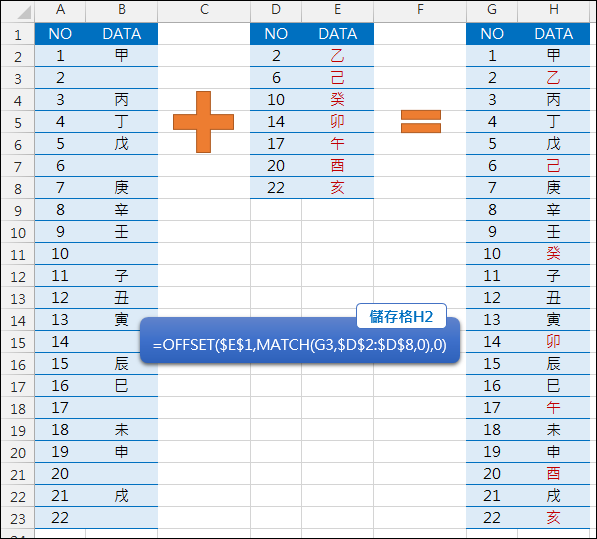Click the select-all corner triangle

pyautogui.click(x=24, y=13)
